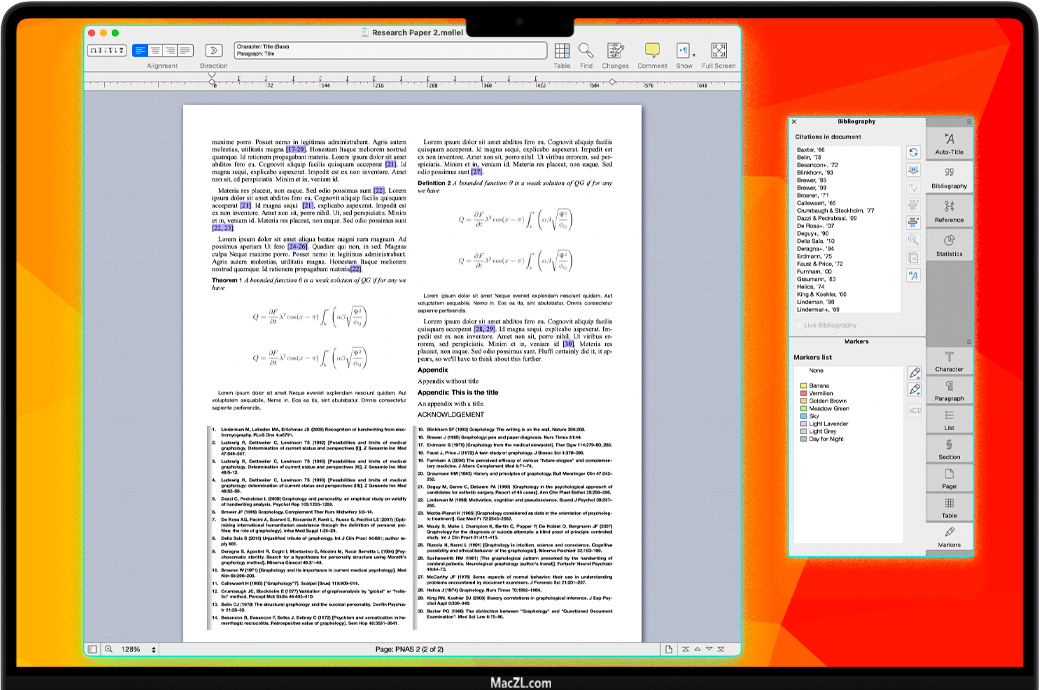Select citation 'King & Koehler, '00'
This screenshot has height=690, width=1040.
824,295
